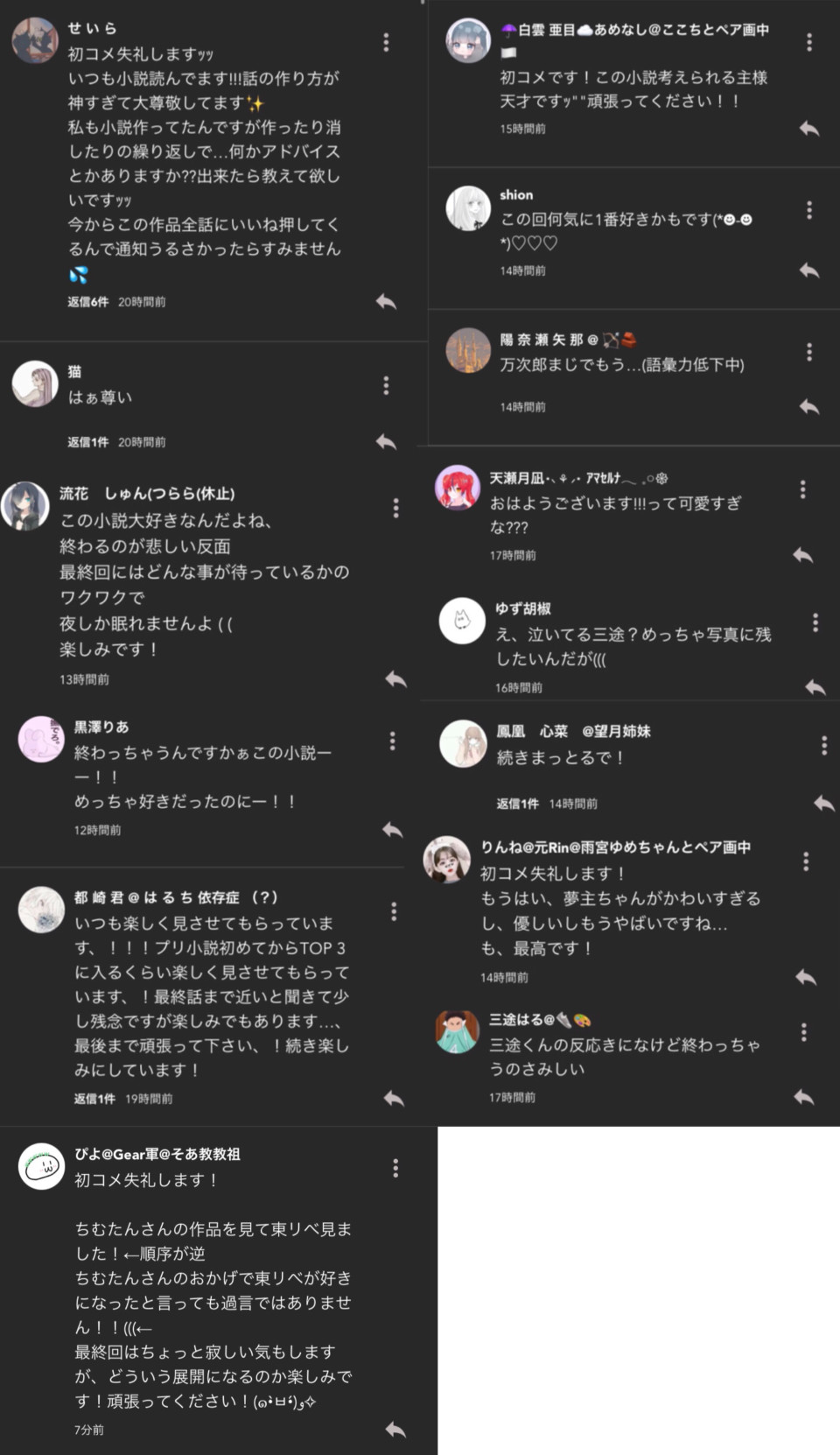Screen dimensions: 840x1455
Task: Expand 返信1件 replies under 猫's comment
Action: [x=88, y=442]
